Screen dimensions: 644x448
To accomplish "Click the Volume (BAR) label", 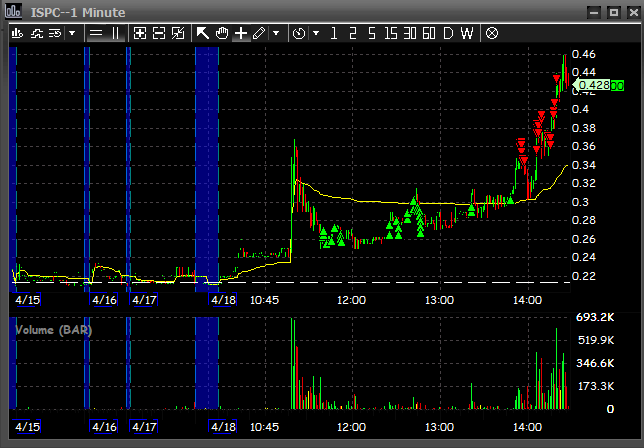I will point(53,330).
